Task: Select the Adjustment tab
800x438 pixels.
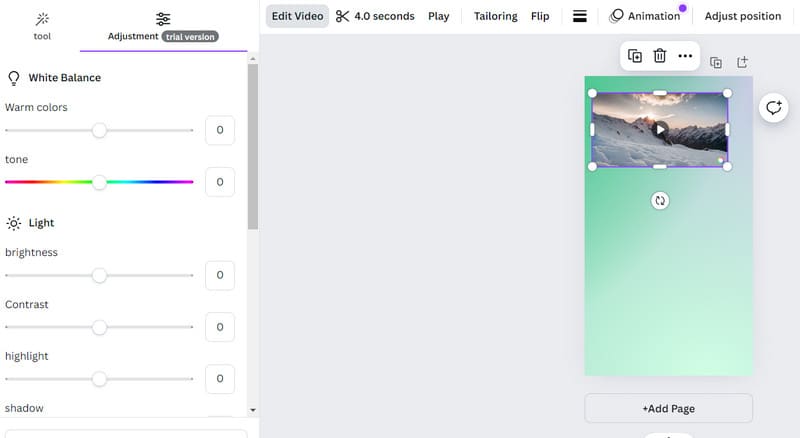Action: [162, 26]
